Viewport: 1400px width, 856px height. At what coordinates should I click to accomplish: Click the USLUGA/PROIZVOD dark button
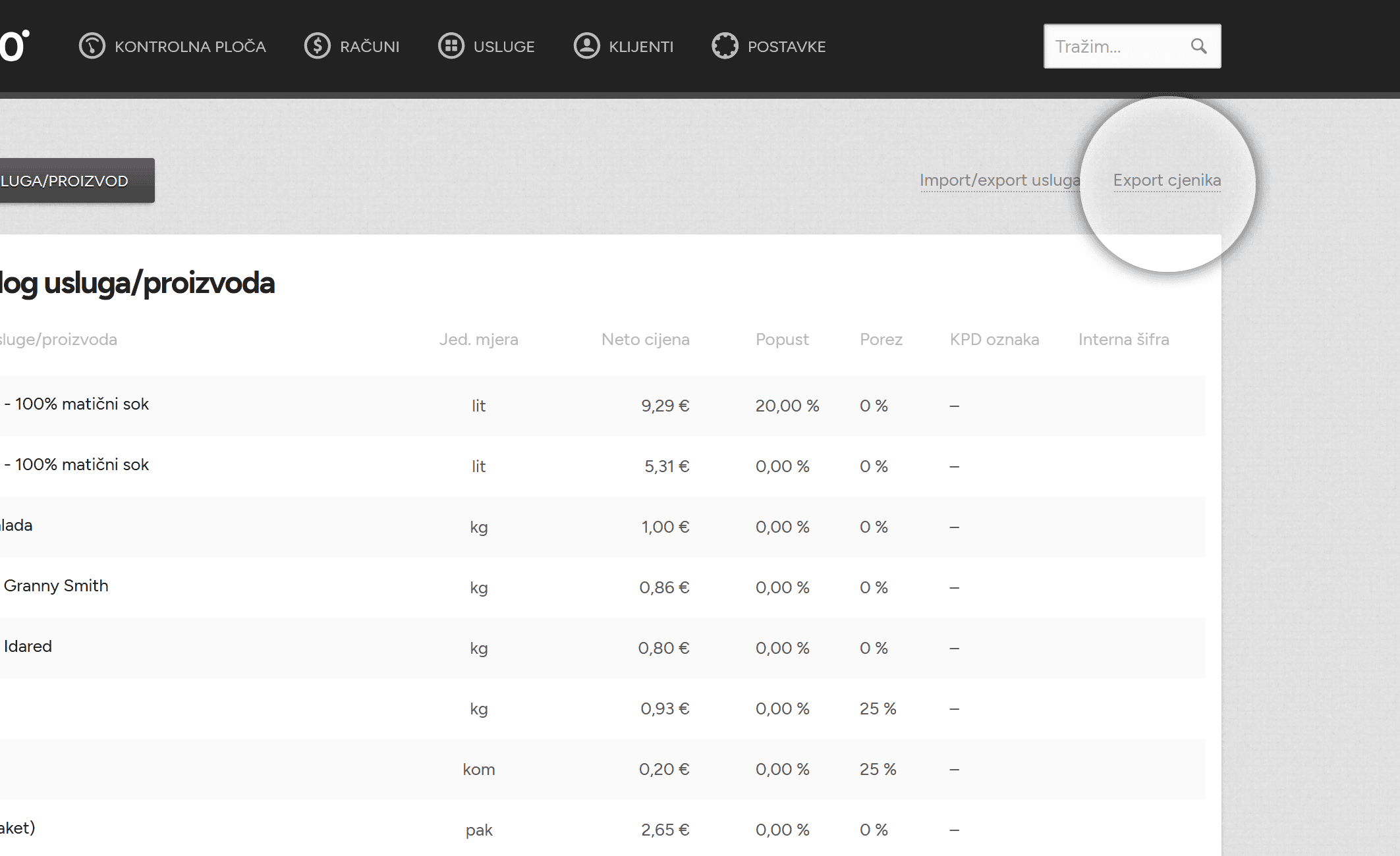pos(77,180)
